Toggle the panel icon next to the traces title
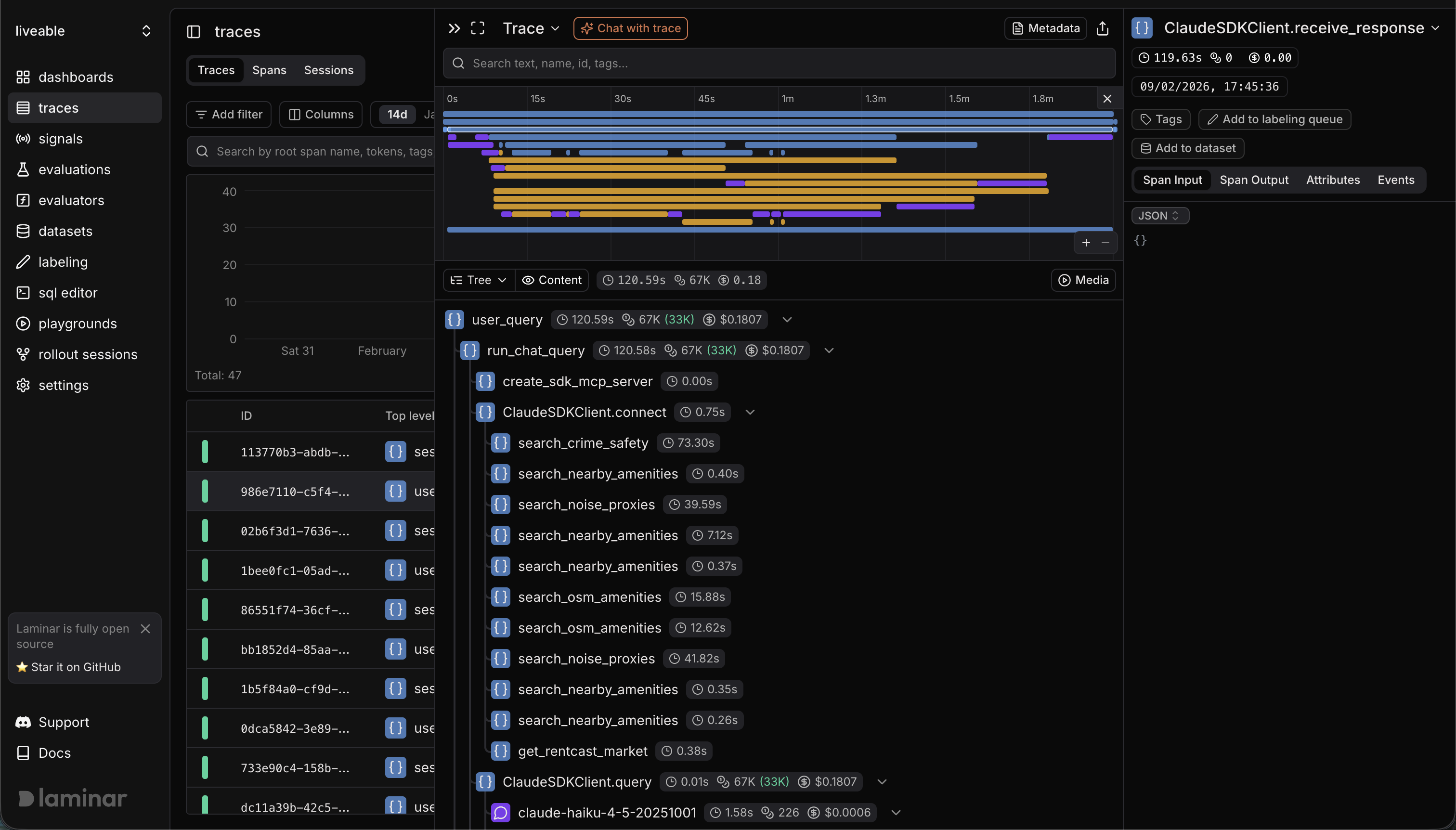Viewport: 1456px width, 830px height. click(x=194, y=32)
